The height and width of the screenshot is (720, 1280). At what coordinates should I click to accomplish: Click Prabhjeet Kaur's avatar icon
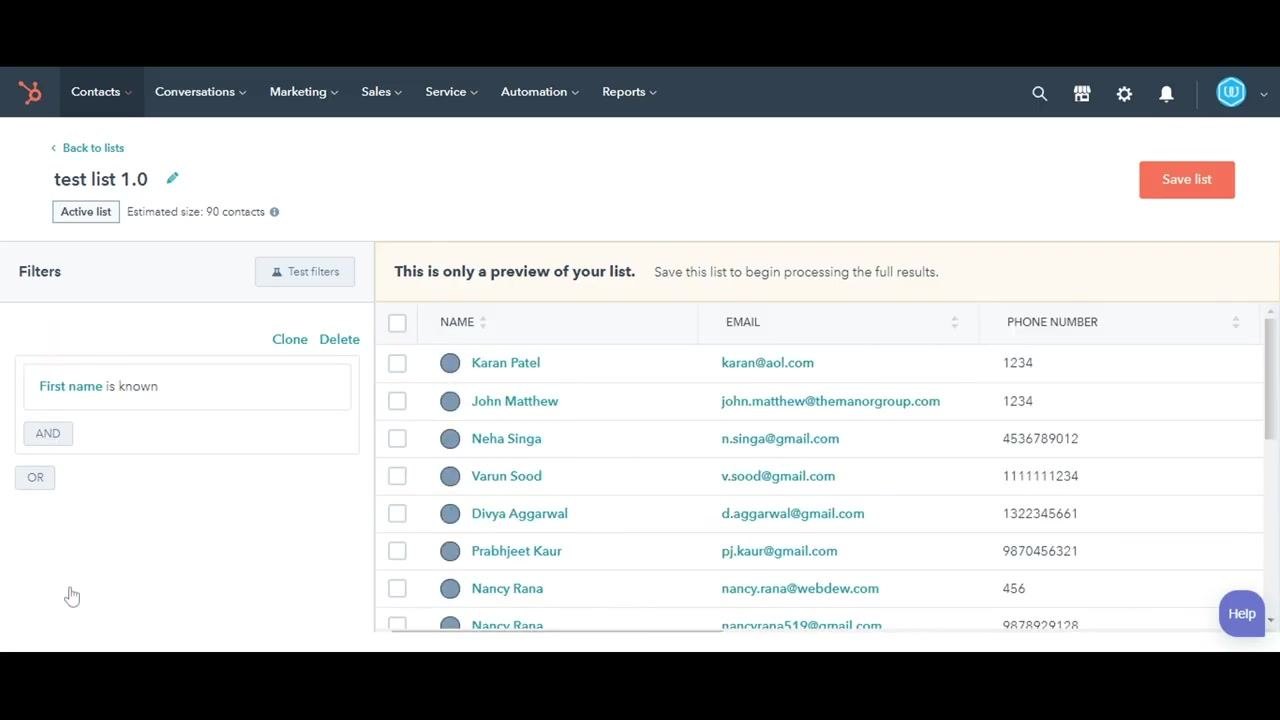coord(450,551)
